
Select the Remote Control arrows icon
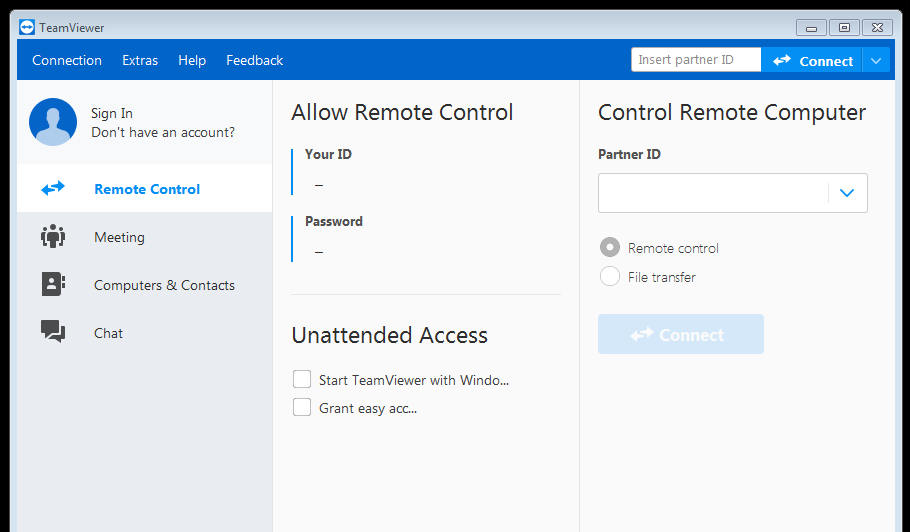(x=53, y=189)
